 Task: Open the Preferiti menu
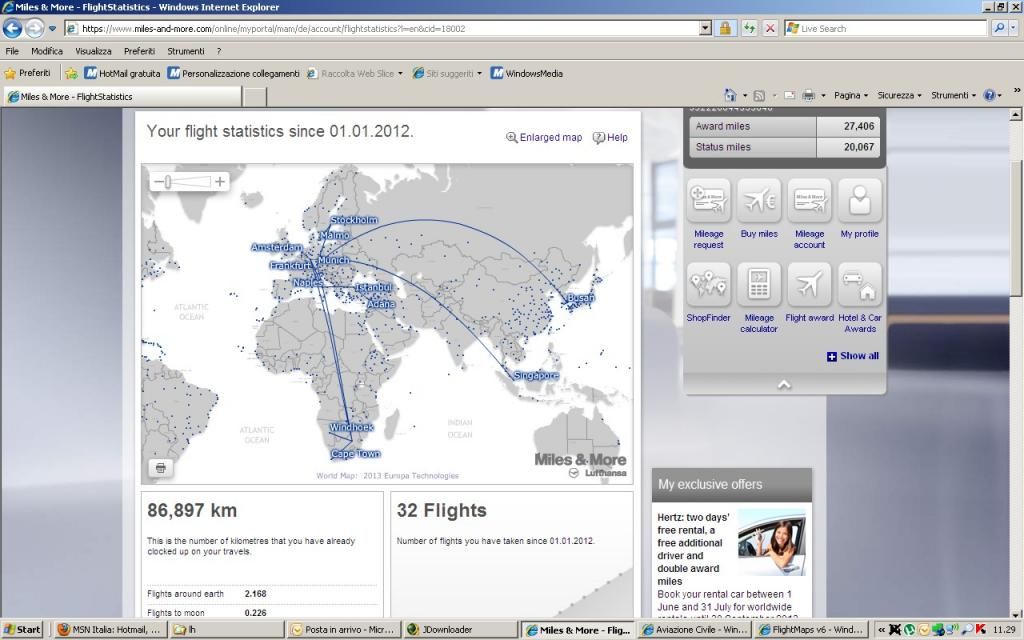139,51
